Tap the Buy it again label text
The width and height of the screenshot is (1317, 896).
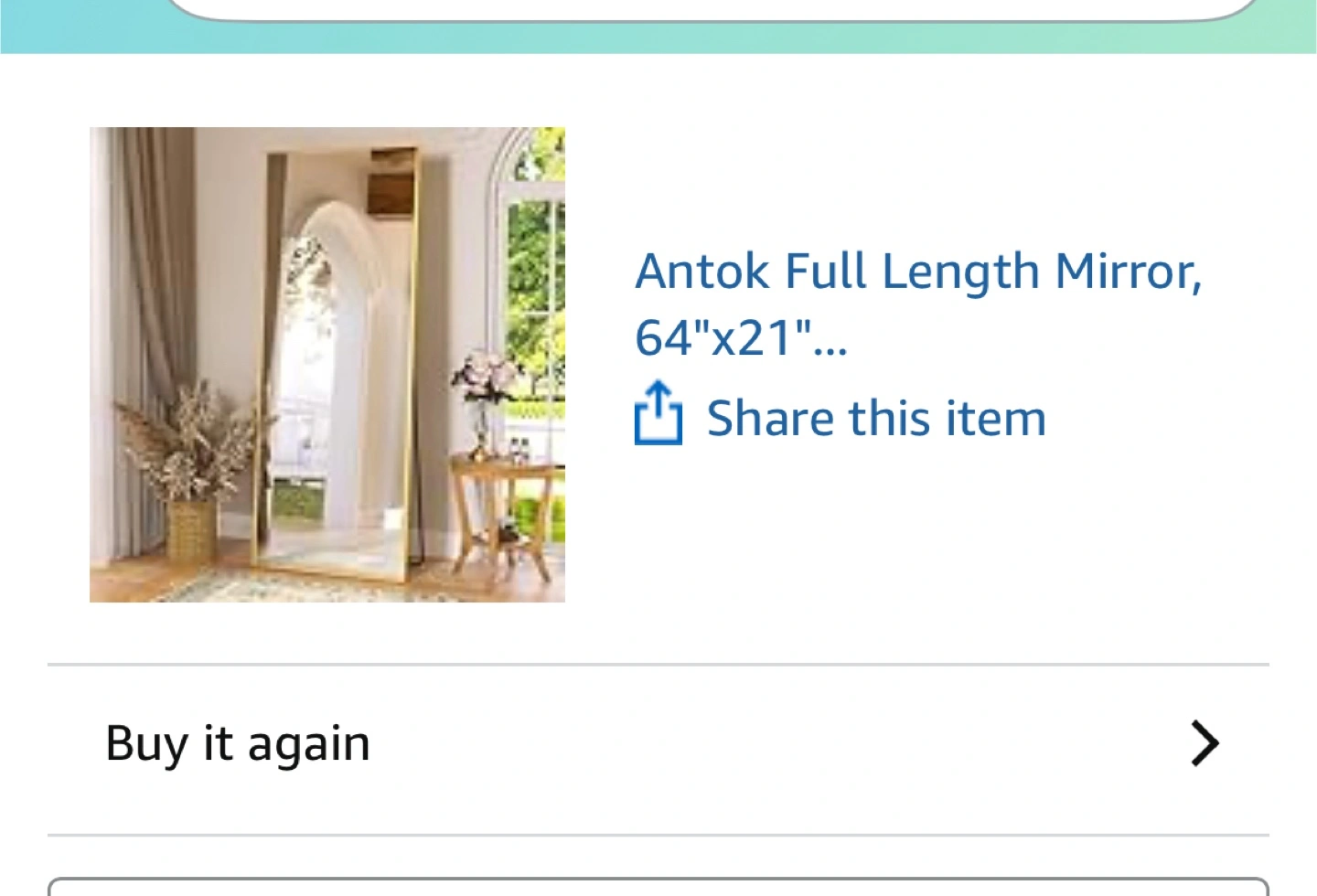tap(238, 743)
